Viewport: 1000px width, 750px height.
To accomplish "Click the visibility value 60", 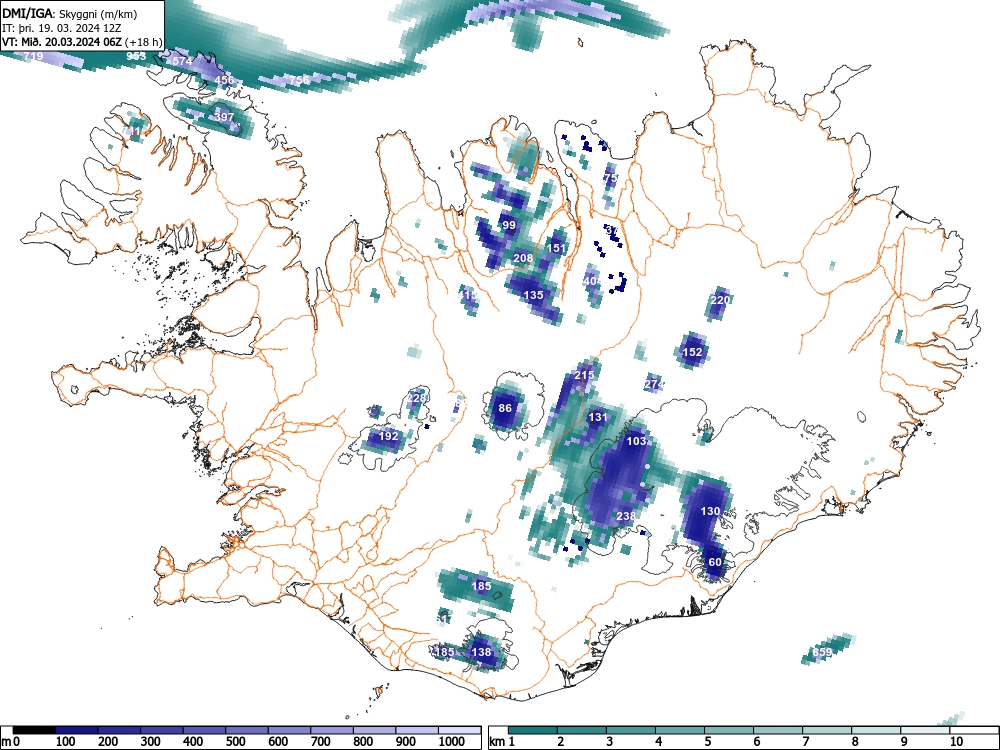I will [x=715, y=562].
